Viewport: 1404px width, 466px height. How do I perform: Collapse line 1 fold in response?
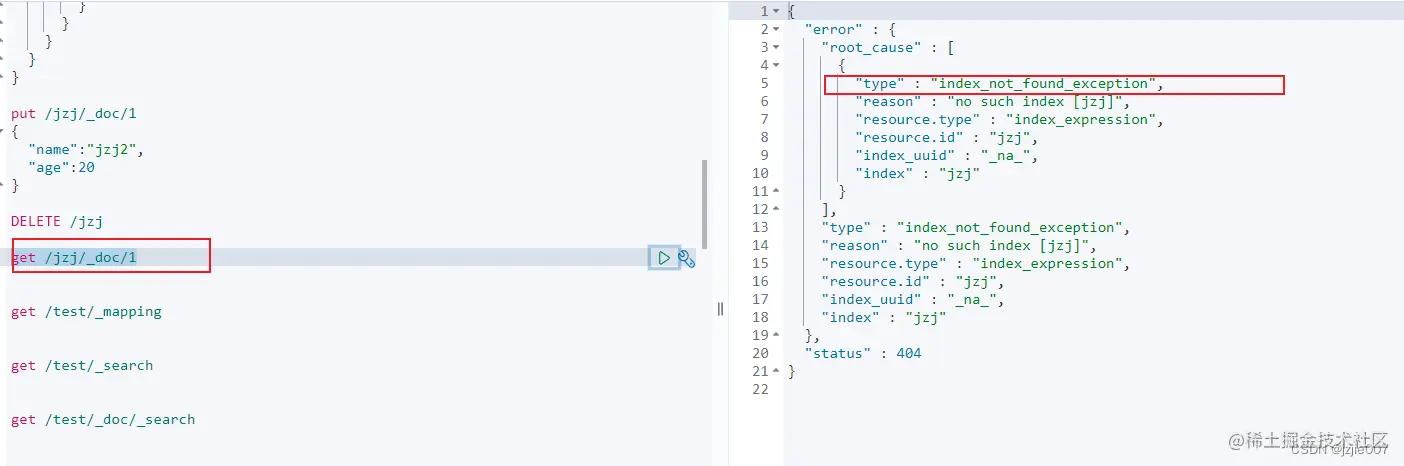point(777,11)
